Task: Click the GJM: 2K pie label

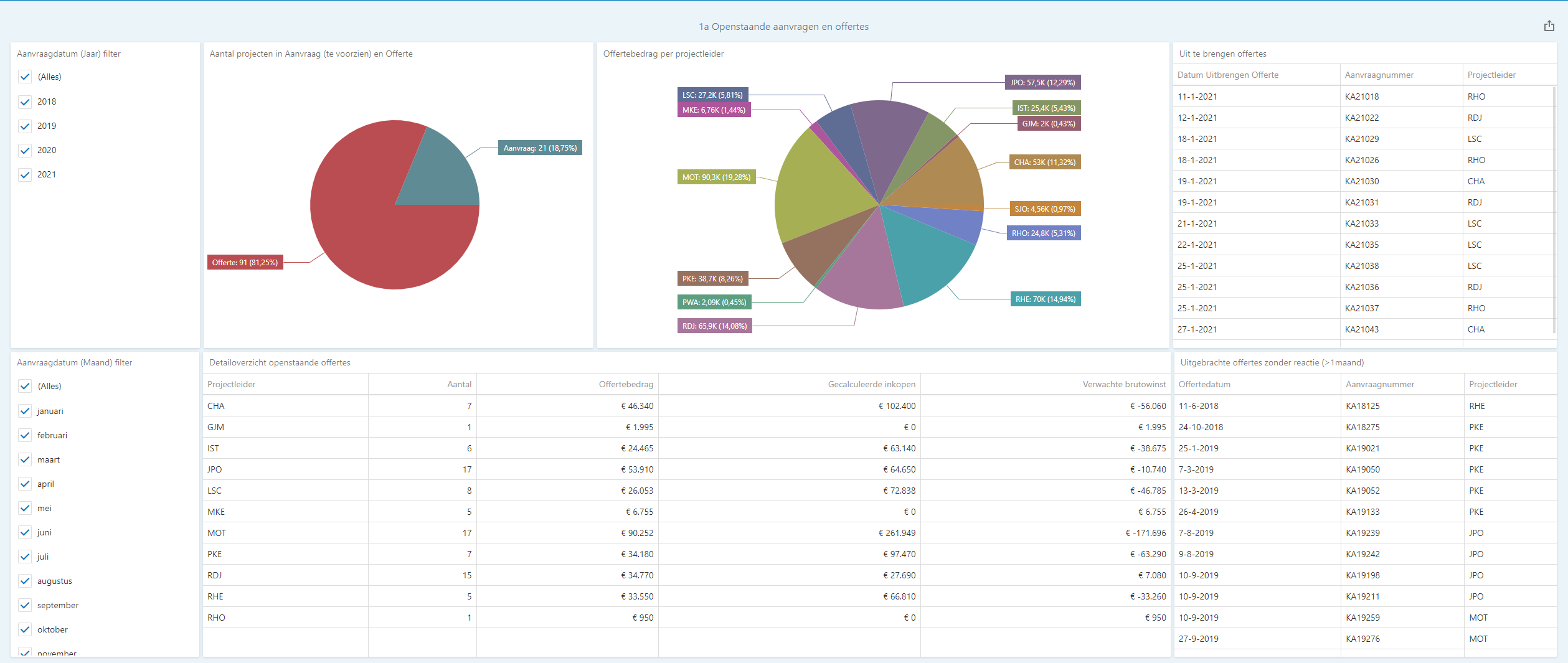Action: pos(1049,124)
